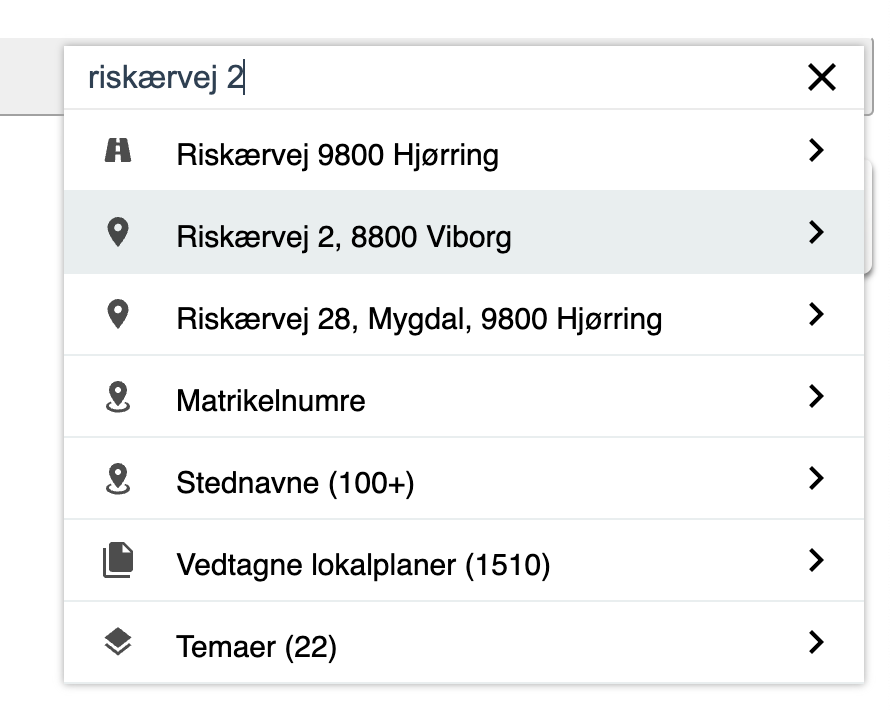Open the Vedtagne lokalplaner (1510) results
The image size is (890, 710).
click(363, 565)
